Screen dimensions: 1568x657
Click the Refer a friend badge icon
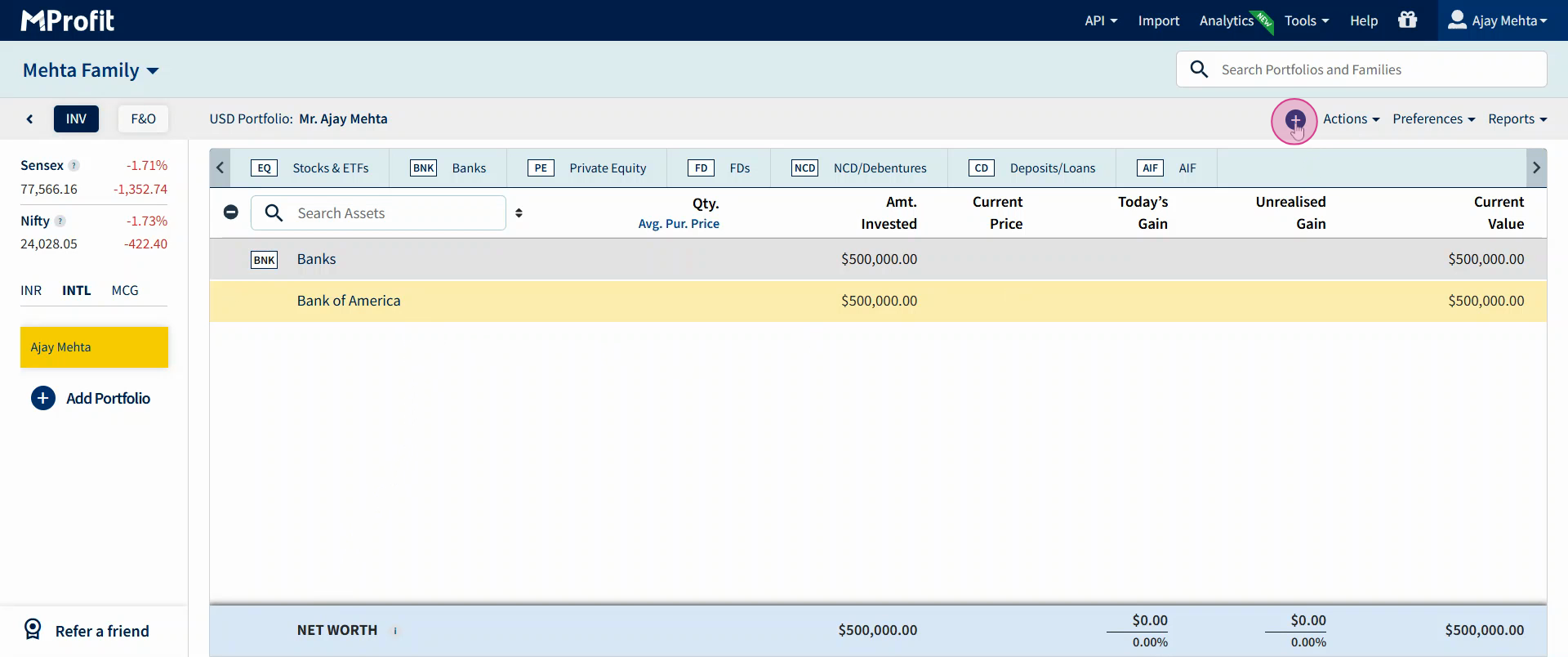click(33, 630)
